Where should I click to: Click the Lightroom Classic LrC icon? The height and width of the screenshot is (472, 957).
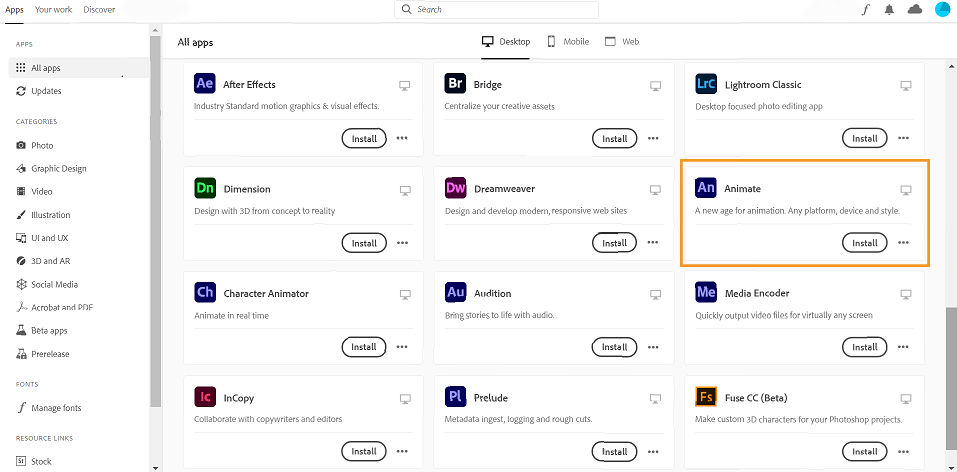[x=706, y=84]
